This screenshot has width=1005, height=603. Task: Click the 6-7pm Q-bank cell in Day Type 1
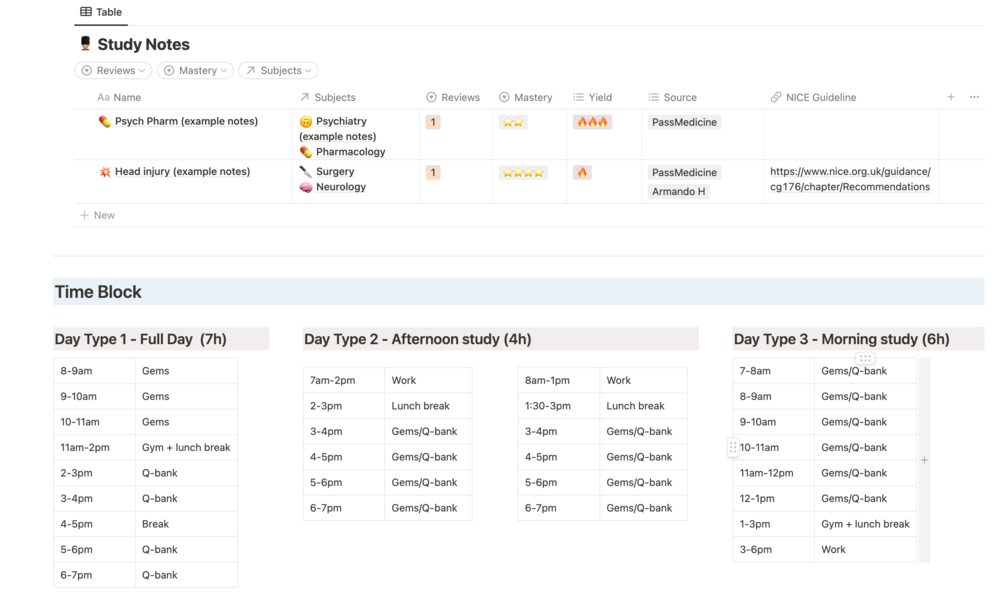click(x=186, y=575)
